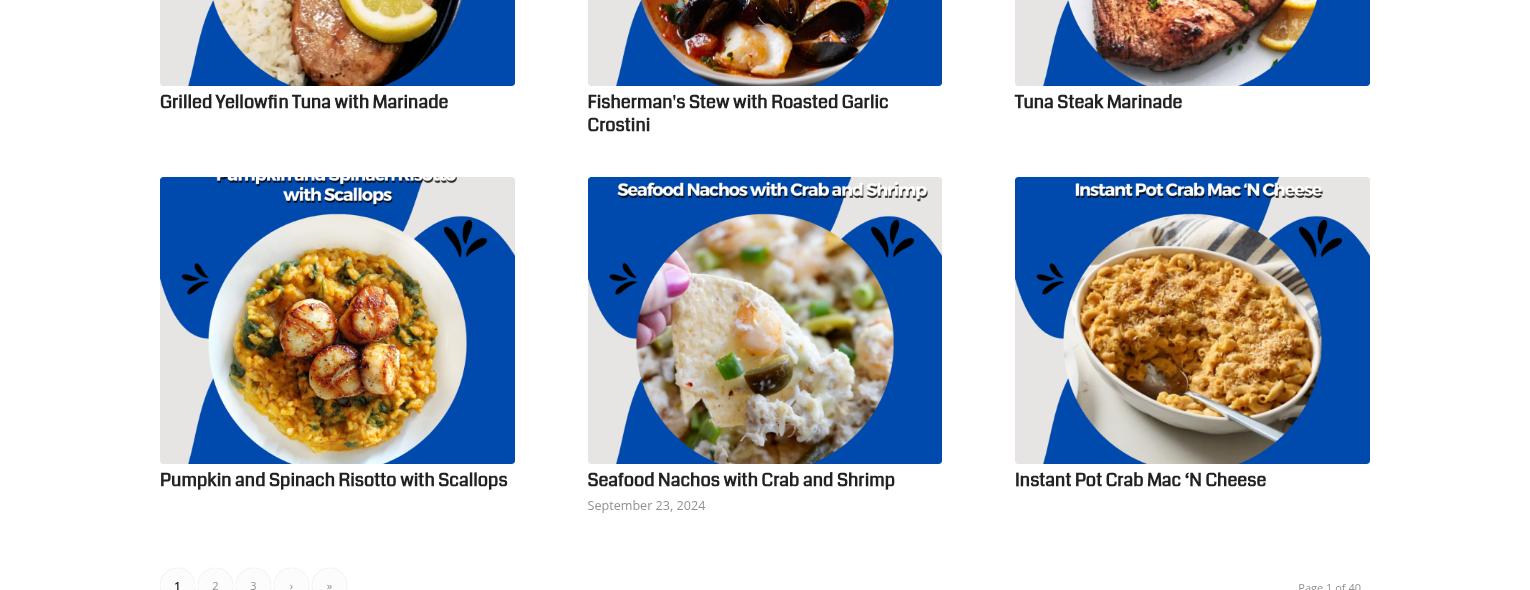Open the mussel stew bowl thumbnail
The image size is (1530, 590).
(x=765, y=43)
